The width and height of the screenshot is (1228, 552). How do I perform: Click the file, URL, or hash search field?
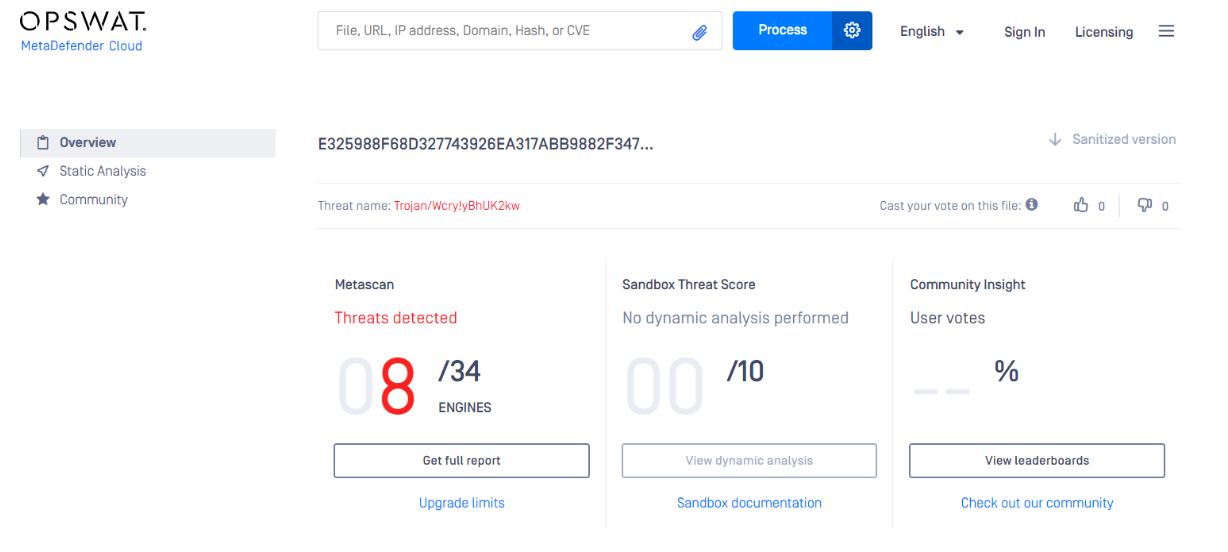(x=505, y=31)
